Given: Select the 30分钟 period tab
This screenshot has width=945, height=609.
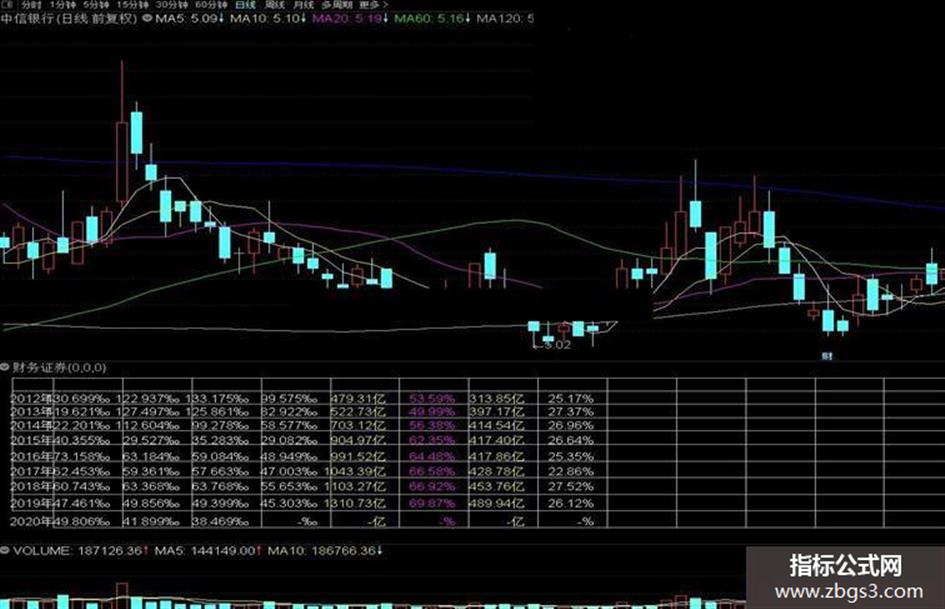Looking at the screenshot, I should [x=171, y=5].
